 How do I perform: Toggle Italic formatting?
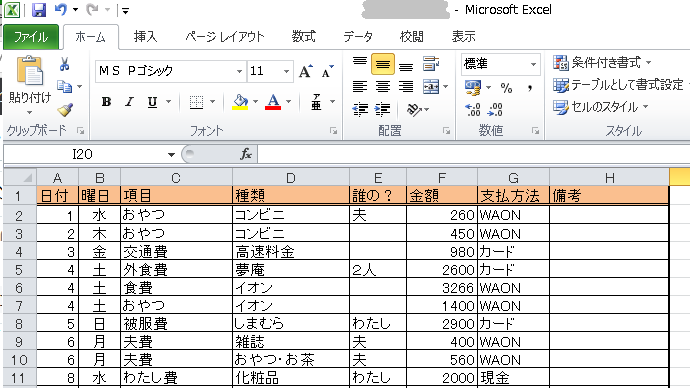(129, 102)
